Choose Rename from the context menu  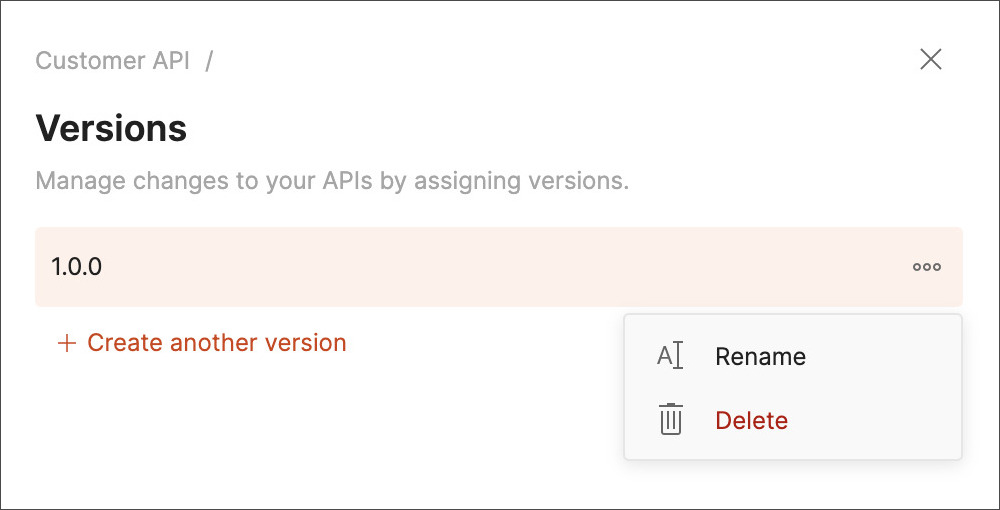coord(793,356)
